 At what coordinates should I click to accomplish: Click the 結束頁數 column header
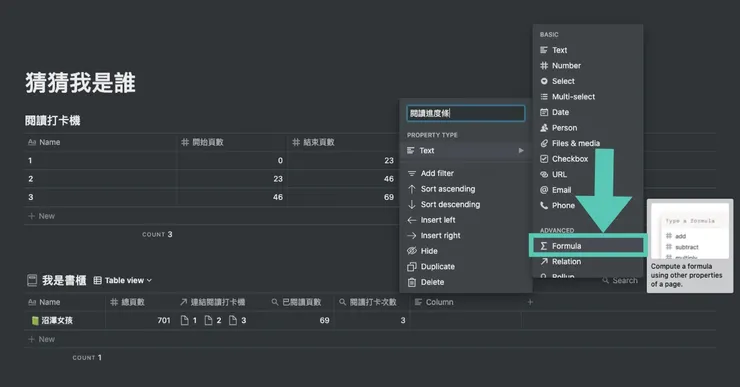(313, 142)
